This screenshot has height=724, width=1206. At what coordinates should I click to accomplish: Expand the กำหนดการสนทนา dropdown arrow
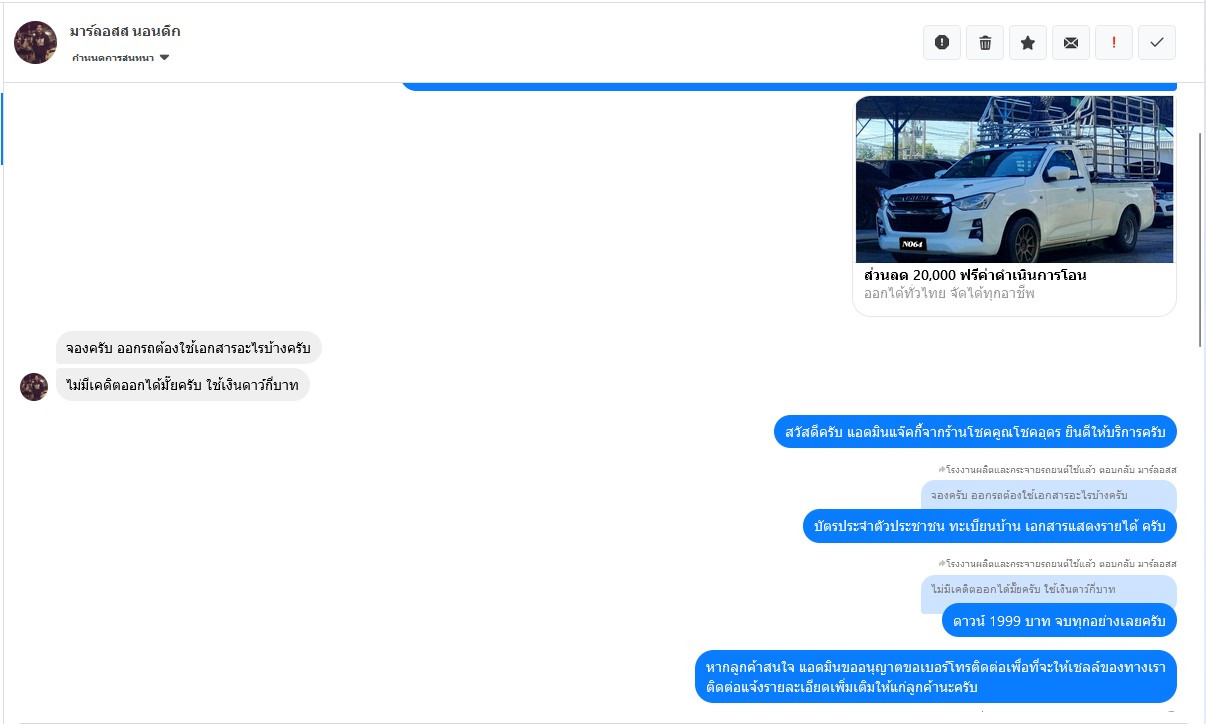(x=164, y=58)
